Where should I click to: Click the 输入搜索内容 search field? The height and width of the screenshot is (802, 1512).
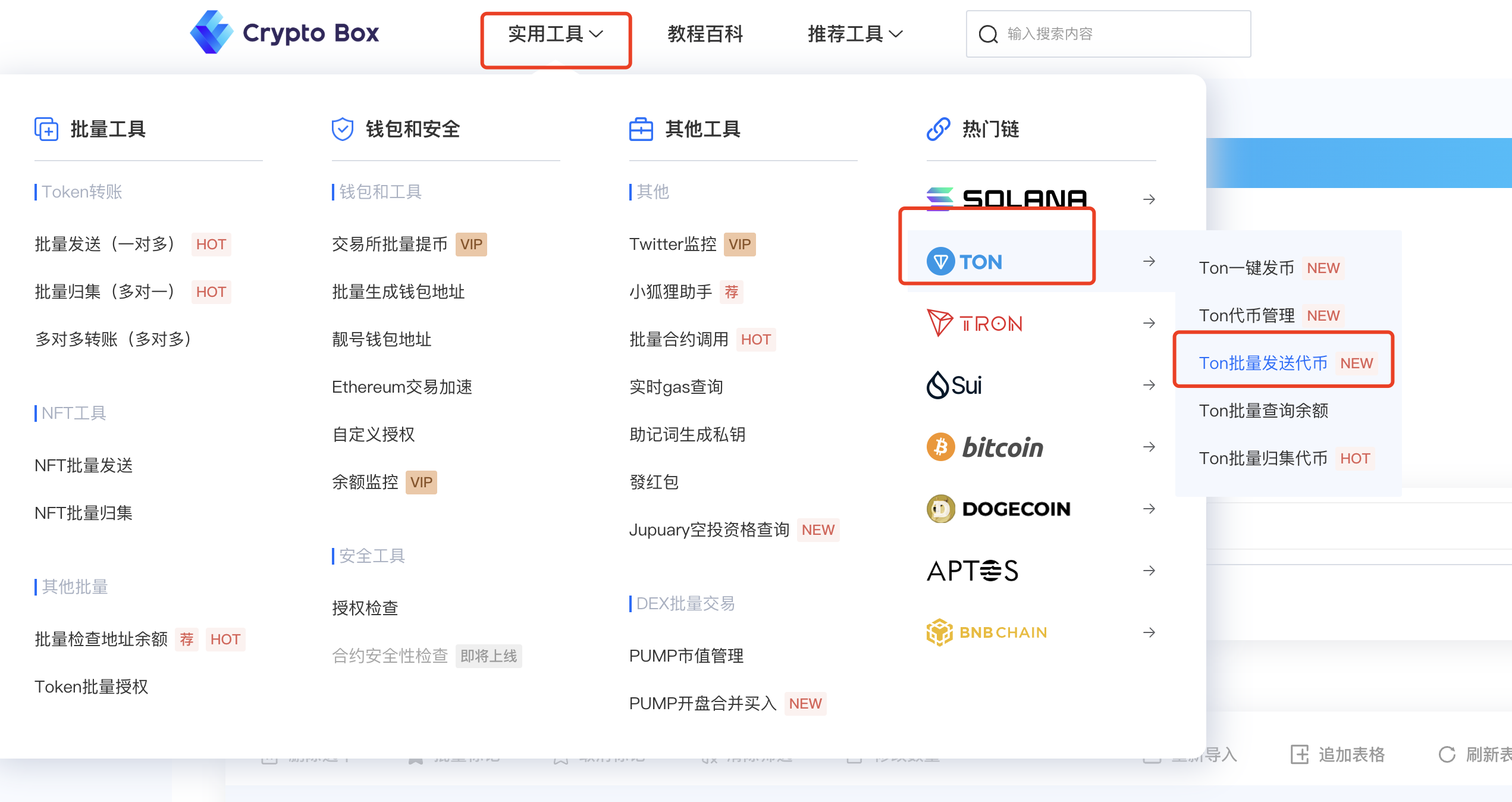point(1108,34)
